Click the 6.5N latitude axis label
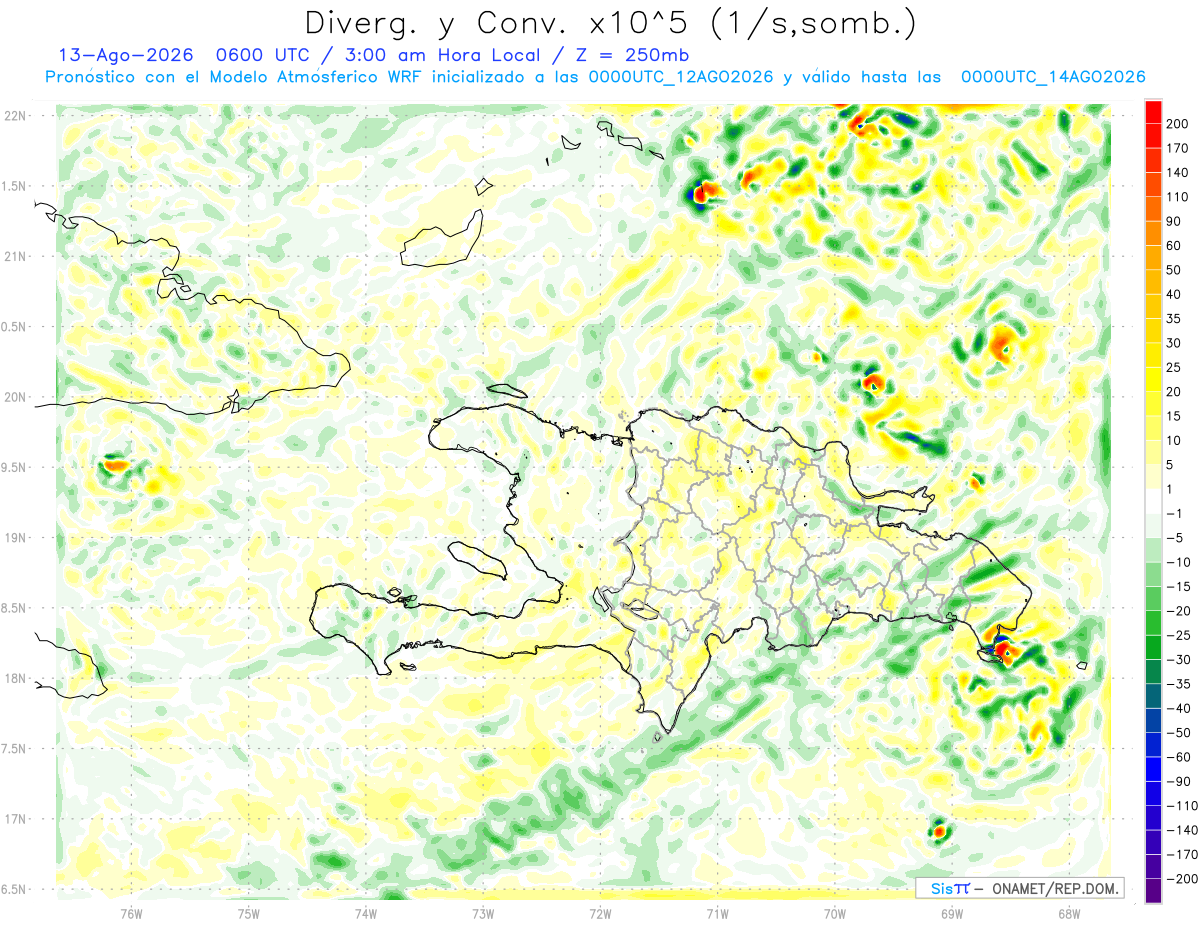The image size is (1200, 927). tap(14, 889)
